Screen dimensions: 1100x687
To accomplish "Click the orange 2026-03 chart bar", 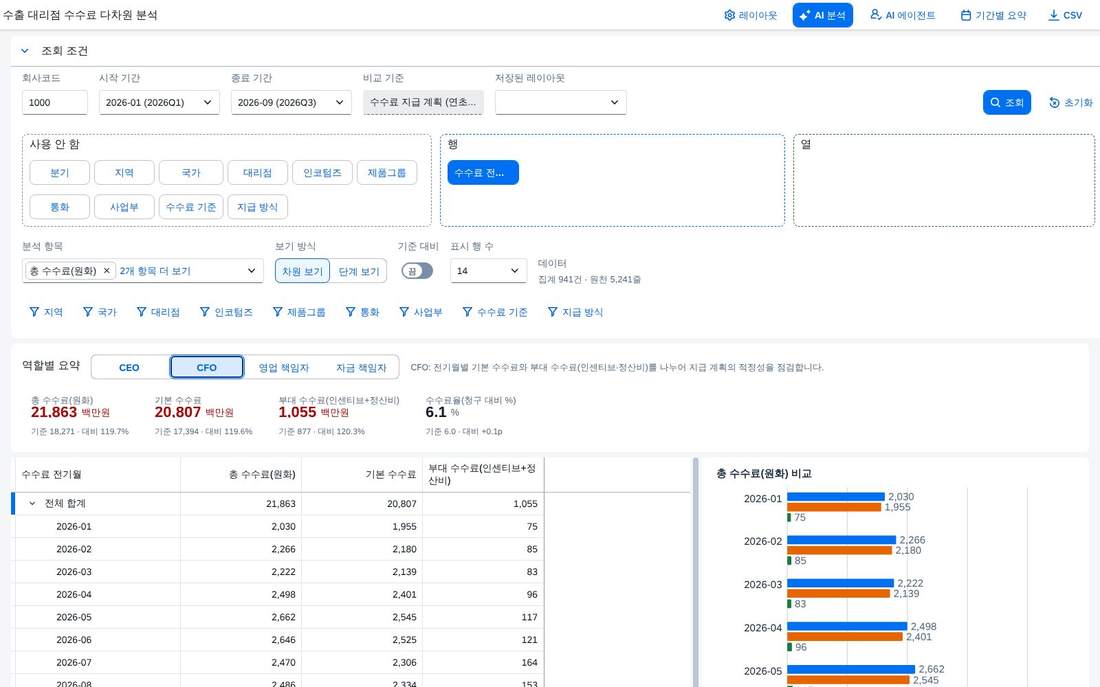I will point(838,594).
